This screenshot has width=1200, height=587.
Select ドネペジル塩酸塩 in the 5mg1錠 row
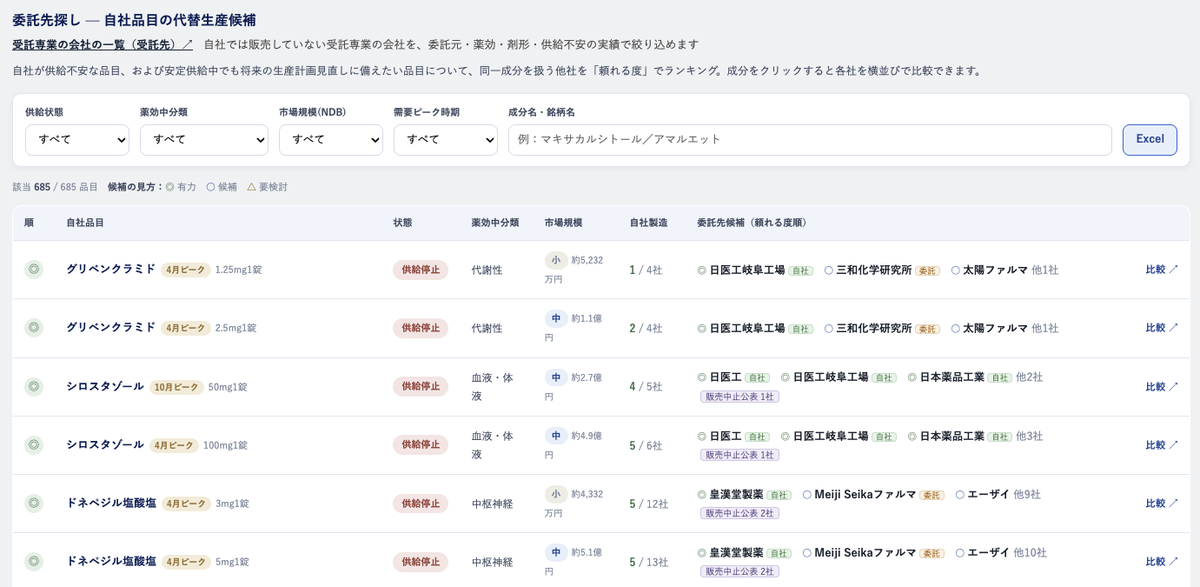pos(111,561)
